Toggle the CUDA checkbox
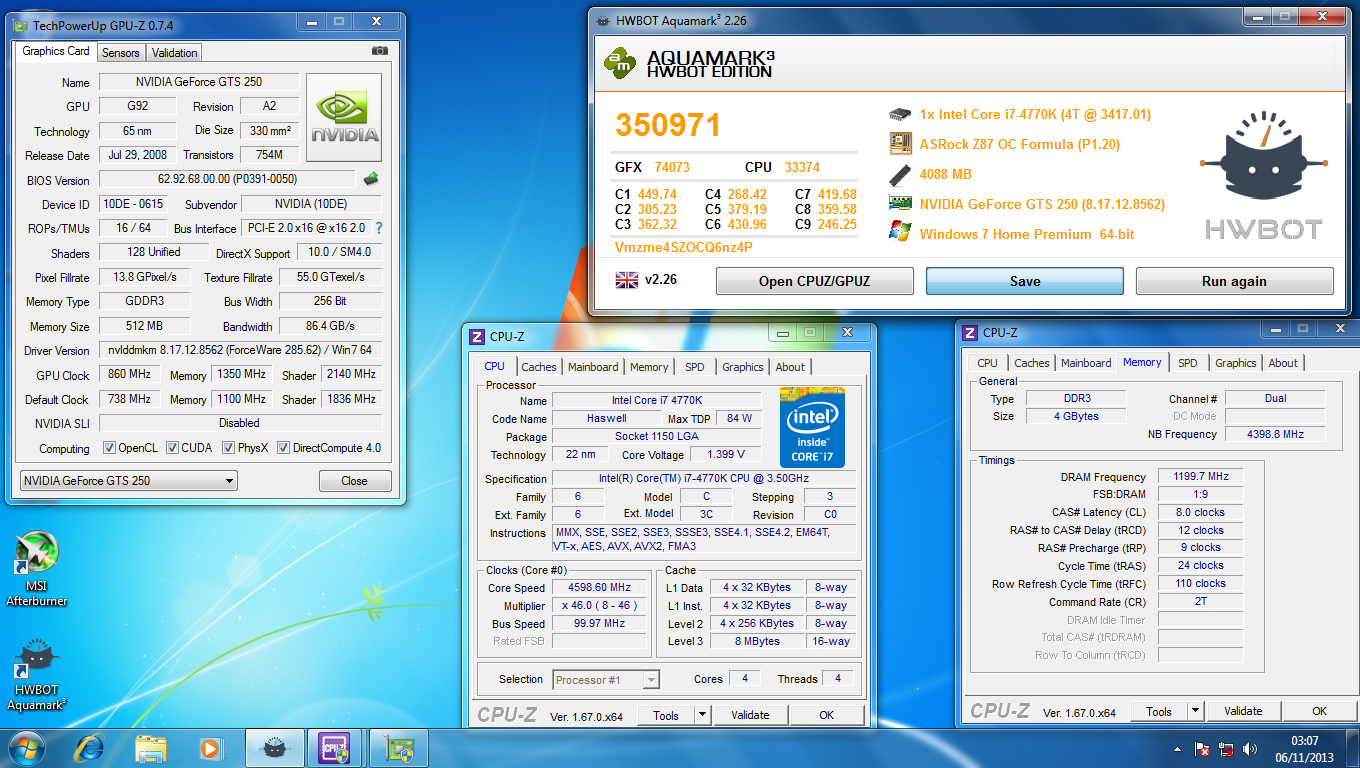The image size is (1360, 768). pyautogui.click(x=173, y=448)
